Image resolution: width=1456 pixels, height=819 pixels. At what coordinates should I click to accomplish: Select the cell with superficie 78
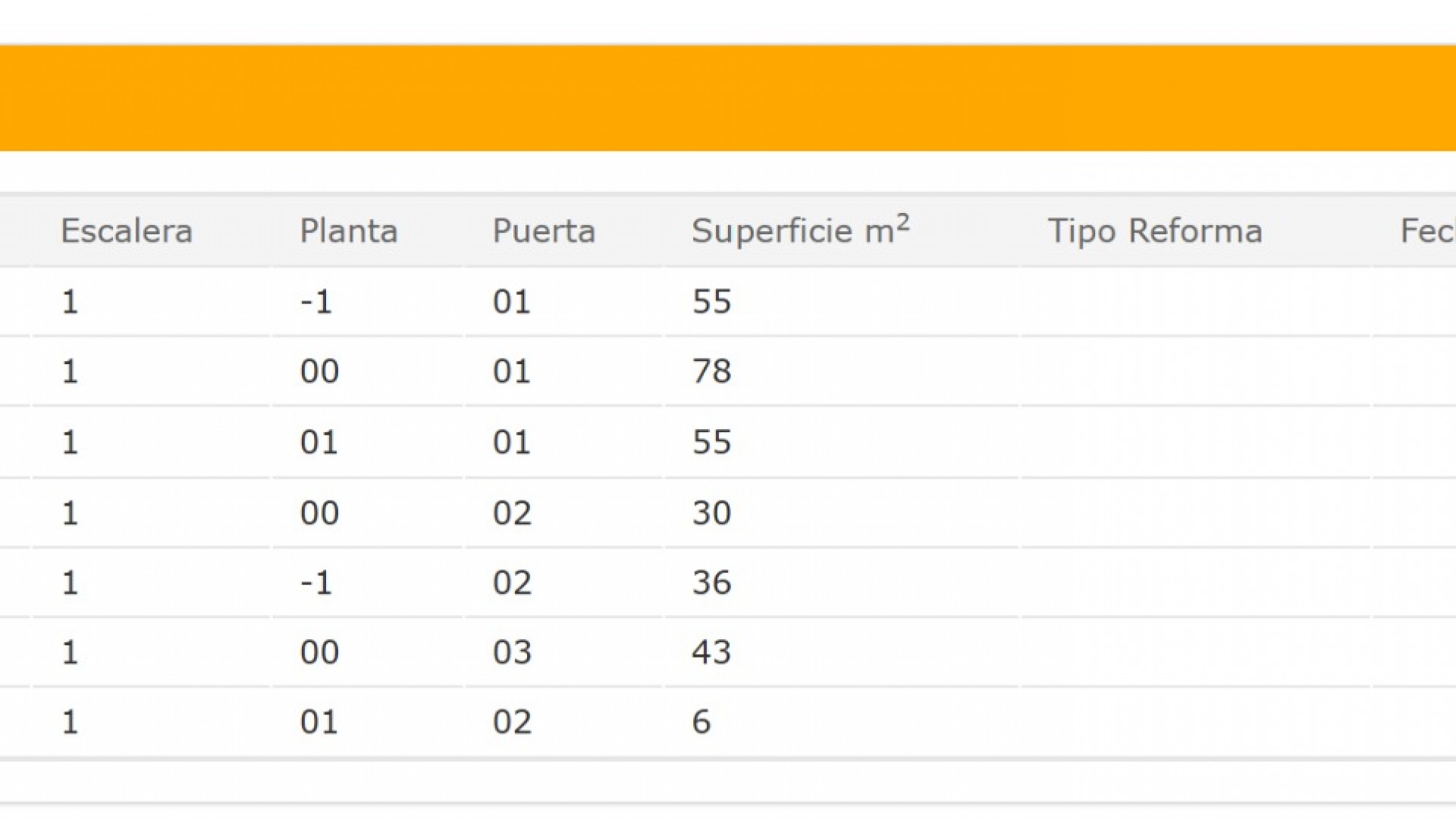coord(711,372)
